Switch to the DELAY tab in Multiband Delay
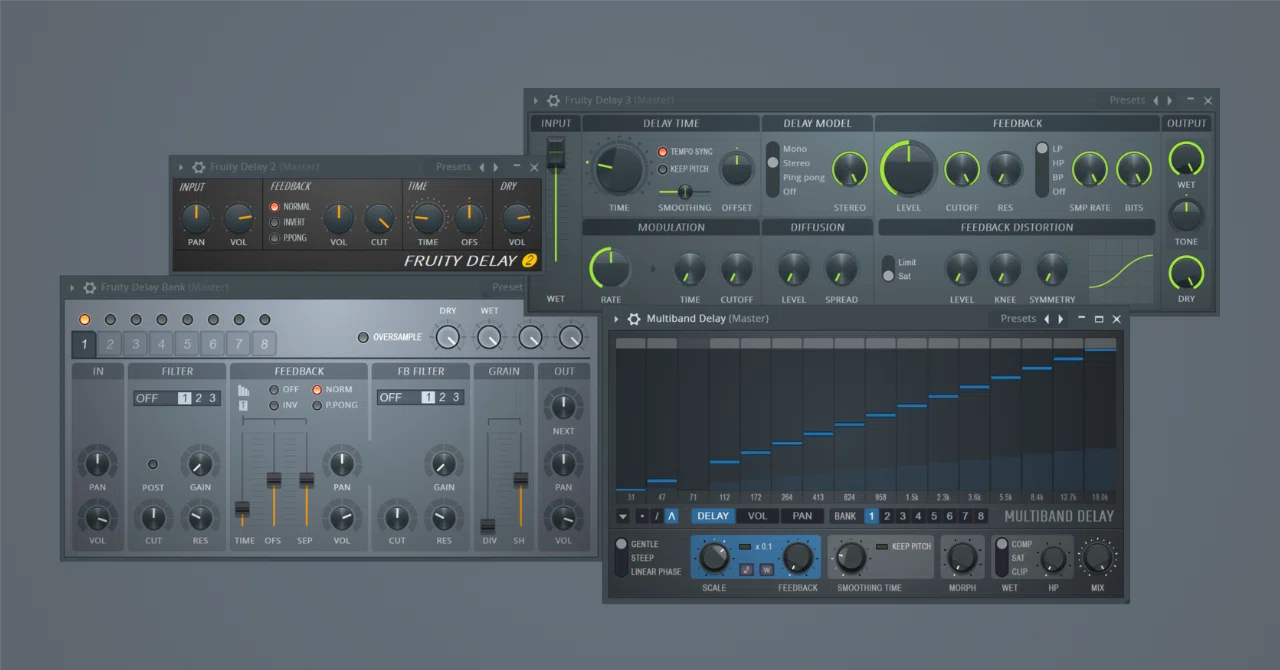Image resolution: width=1280 pixels, height=670 pixels. tap(713, 516)
